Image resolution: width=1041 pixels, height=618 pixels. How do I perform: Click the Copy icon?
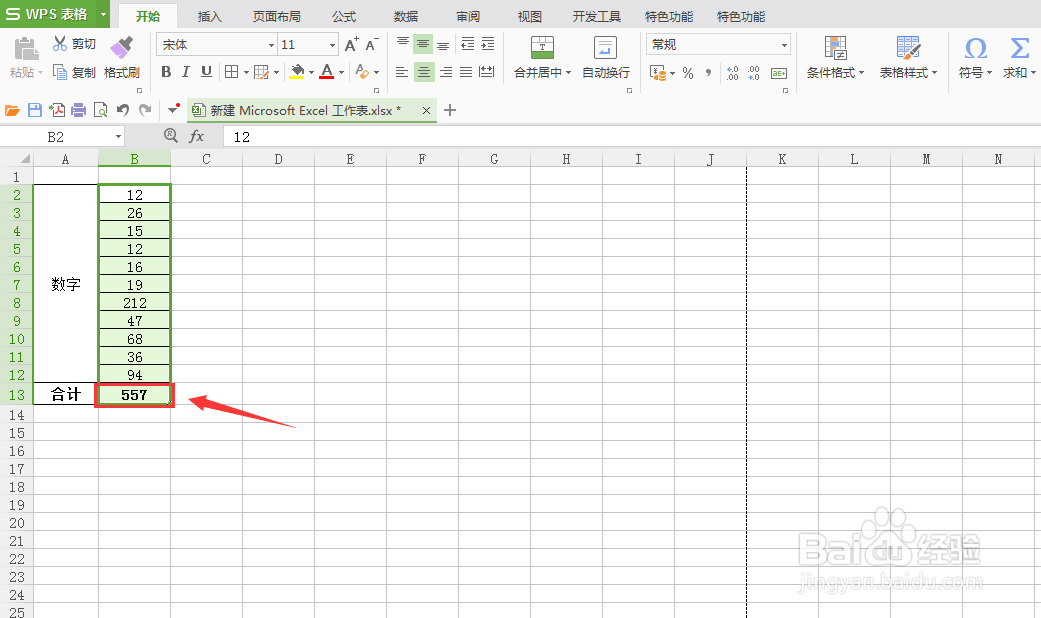tap(60, 72)
